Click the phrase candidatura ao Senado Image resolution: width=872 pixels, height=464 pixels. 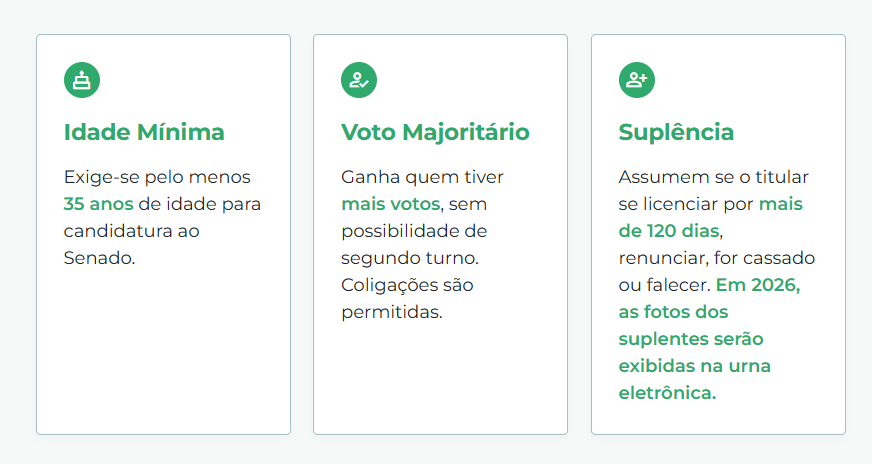point(131,244)
